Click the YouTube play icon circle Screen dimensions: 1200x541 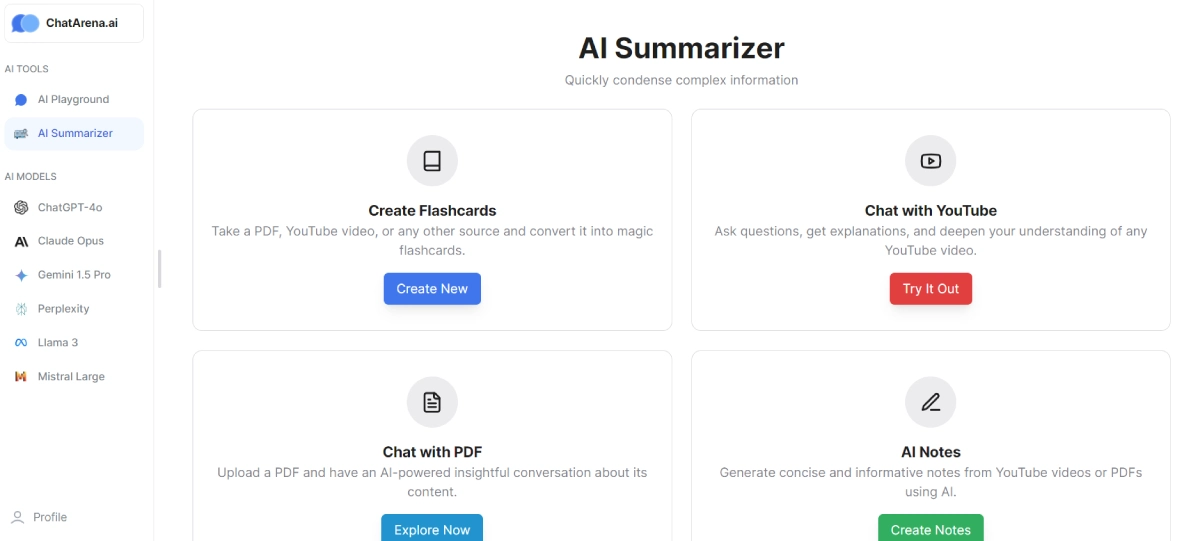point(931,161)
